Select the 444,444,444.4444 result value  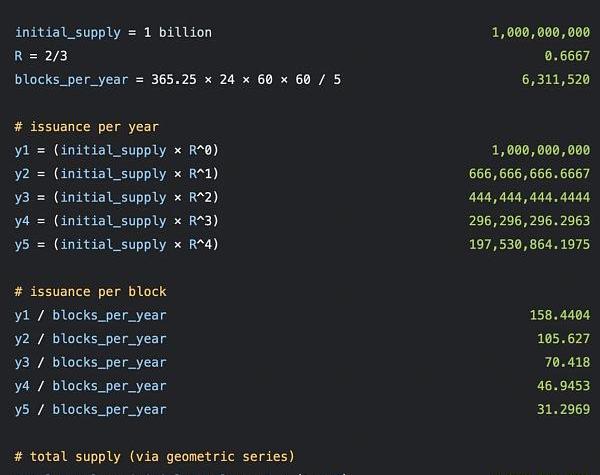click(x=529, y=197)
